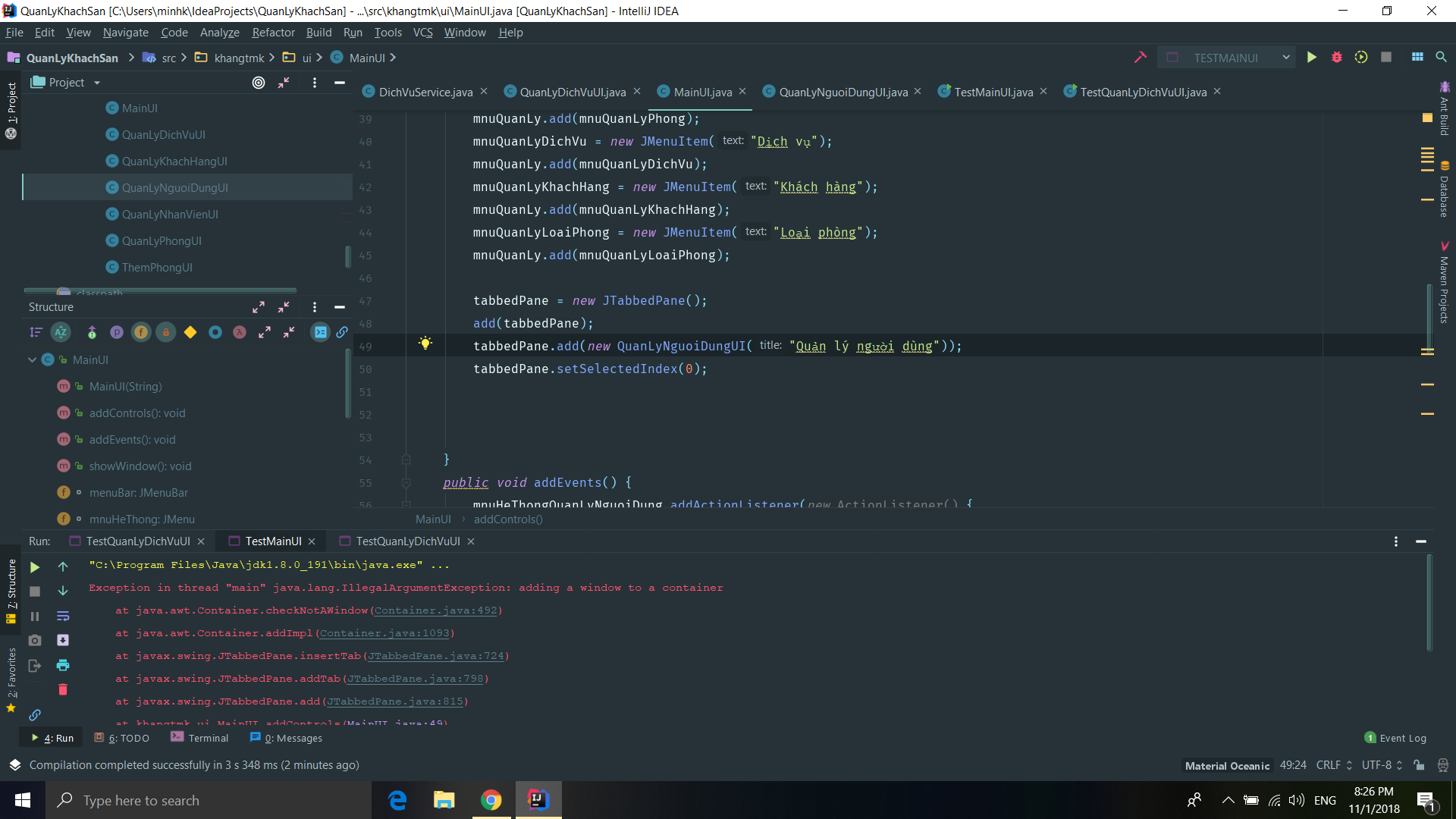Screen dimensions: 1456x819
Task: Open Container.java:492 stack trace link
Action: (435, 610)
